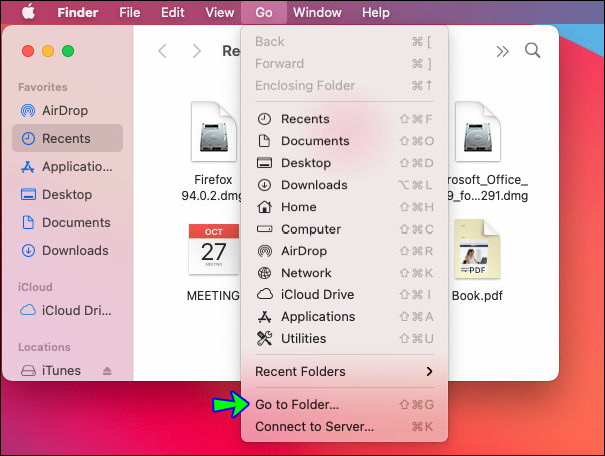Image resolution: width=605 pixels, height=456 pixels.
Task: Go forward with toolbar right chevron
Action: (196, 51)
